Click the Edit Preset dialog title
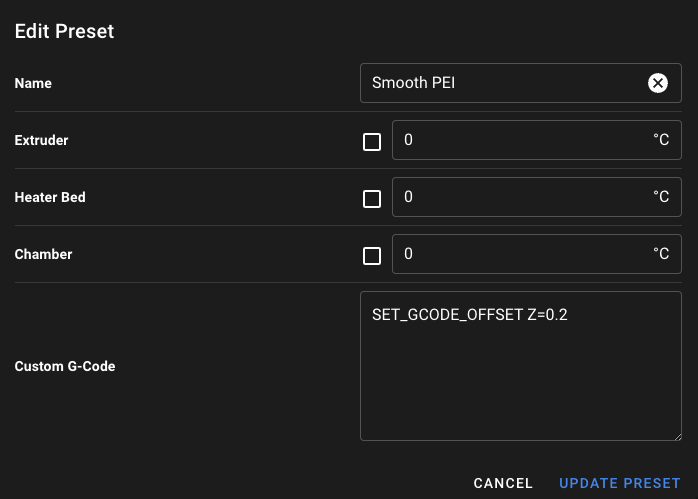The height and width of the screenshot is (499, 698). tap(65, 31)
